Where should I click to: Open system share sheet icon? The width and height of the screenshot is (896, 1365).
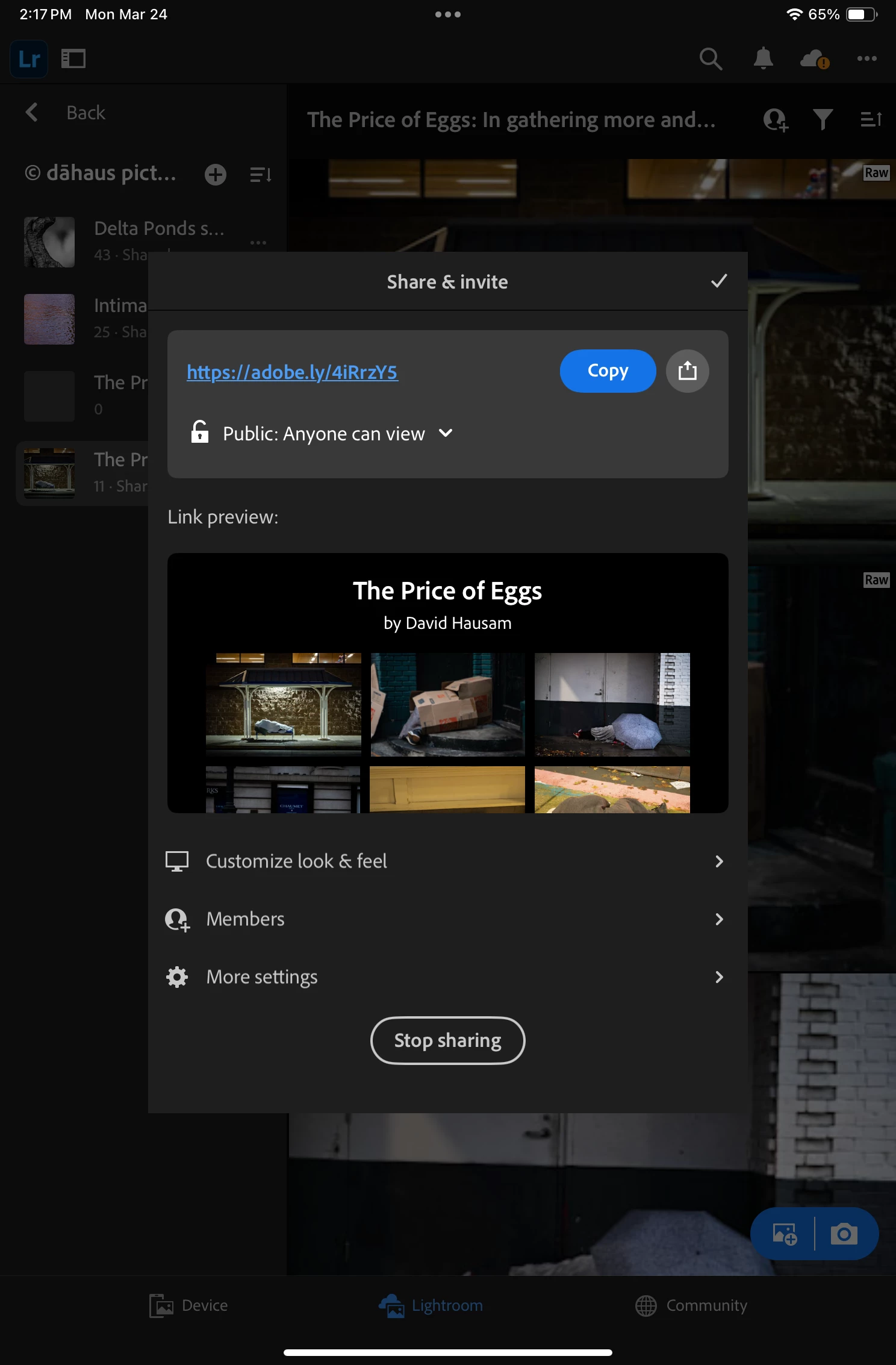pyautogui.click(x=687, y=371)
